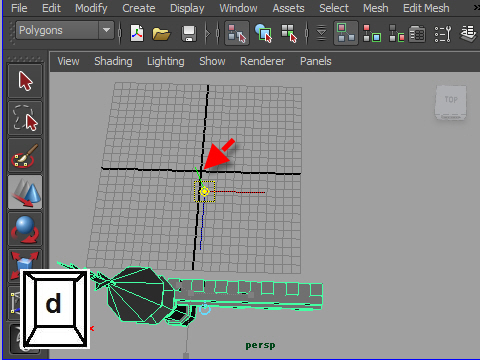Screen dimensions: 480x360
Task: Create a new scene
Action: (137, 33)
